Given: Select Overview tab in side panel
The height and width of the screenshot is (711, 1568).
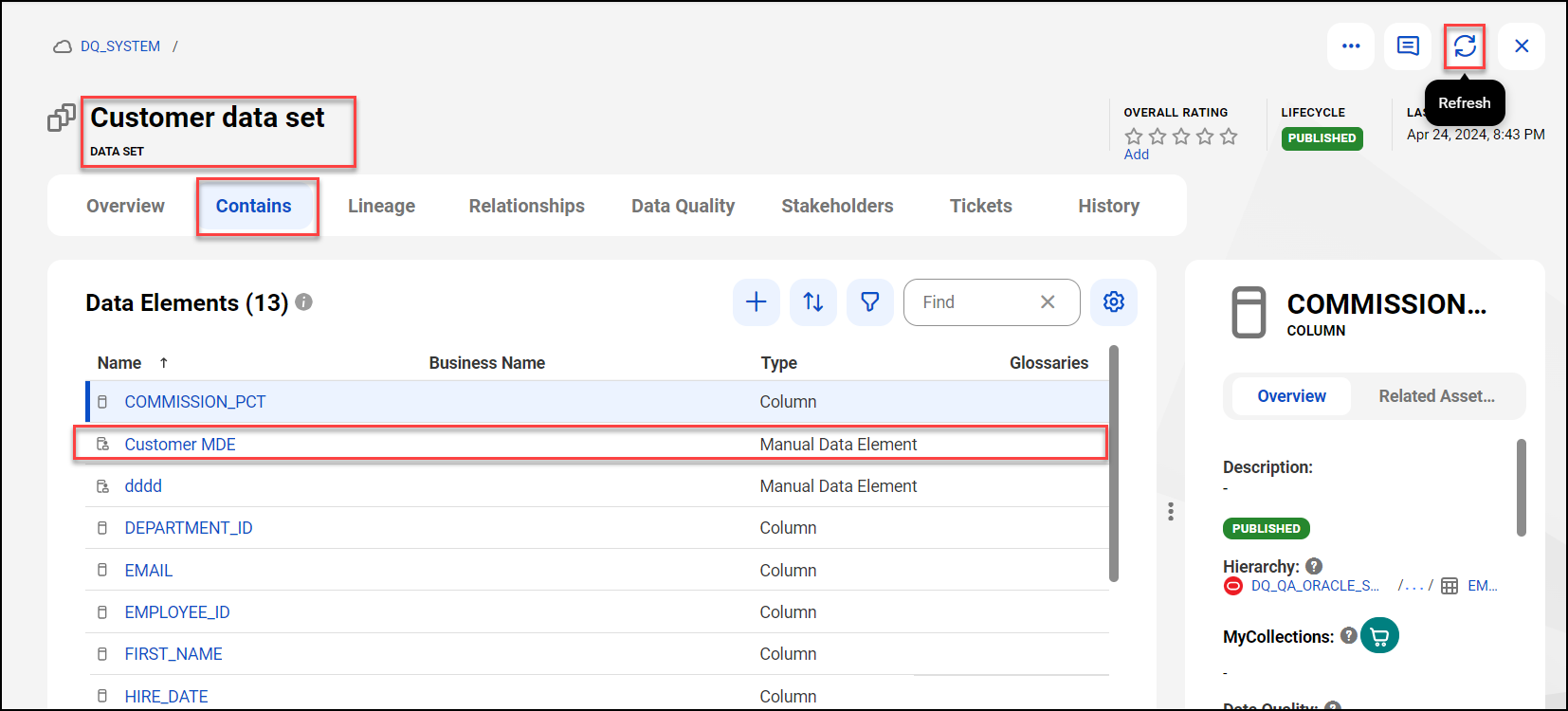Looking at the screenshot, I should point(1291,396).
